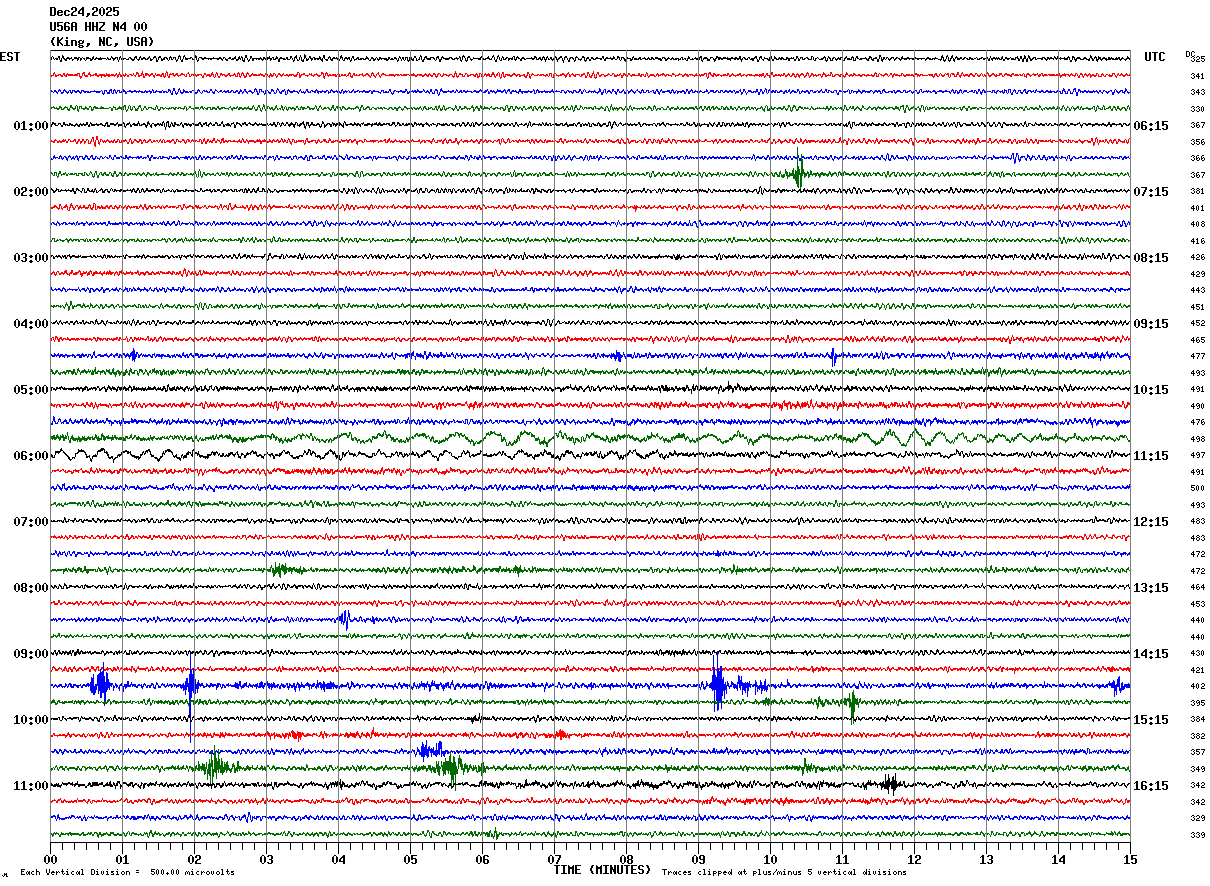Screen dimensions: 1210x886
Task: Click minute 02 on the time axis
Action: click(x=194, y=859)
